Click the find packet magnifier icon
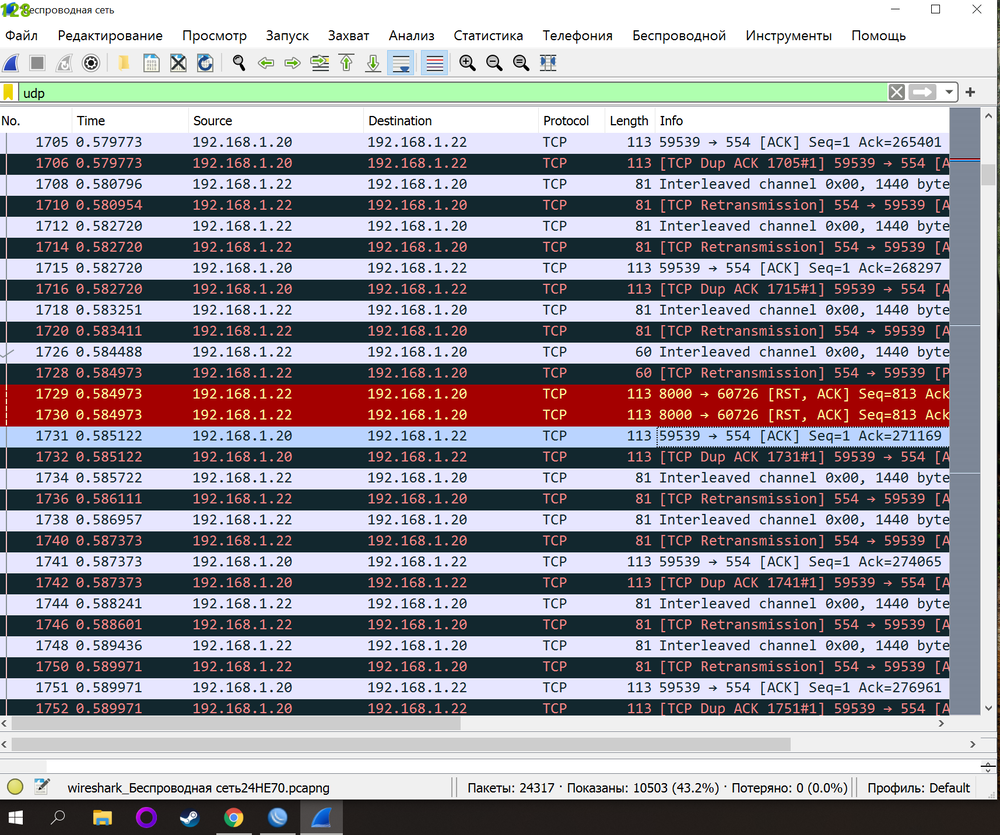Image resolution: width=1000 pixels, height=835 pixels. (239, 63)
